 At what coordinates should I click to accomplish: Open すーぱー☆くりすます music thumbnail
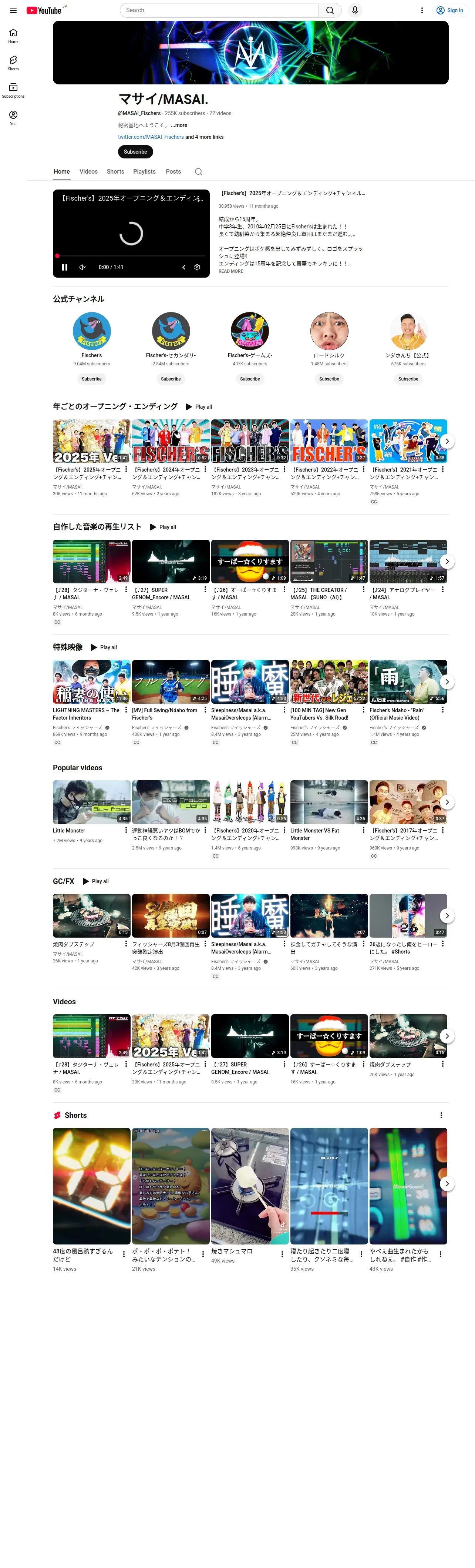250,562
